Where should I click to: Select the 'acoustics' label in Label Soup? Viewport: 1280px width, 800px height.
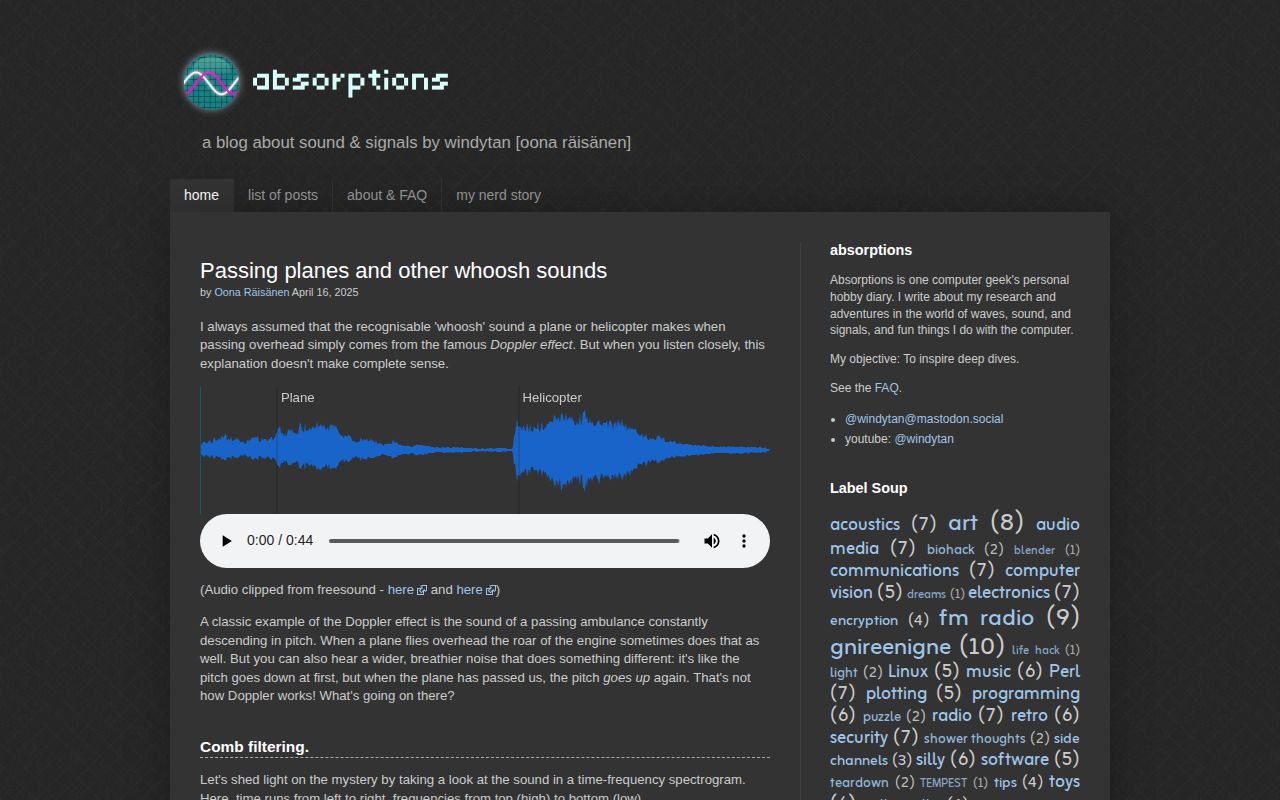(864, 524)
